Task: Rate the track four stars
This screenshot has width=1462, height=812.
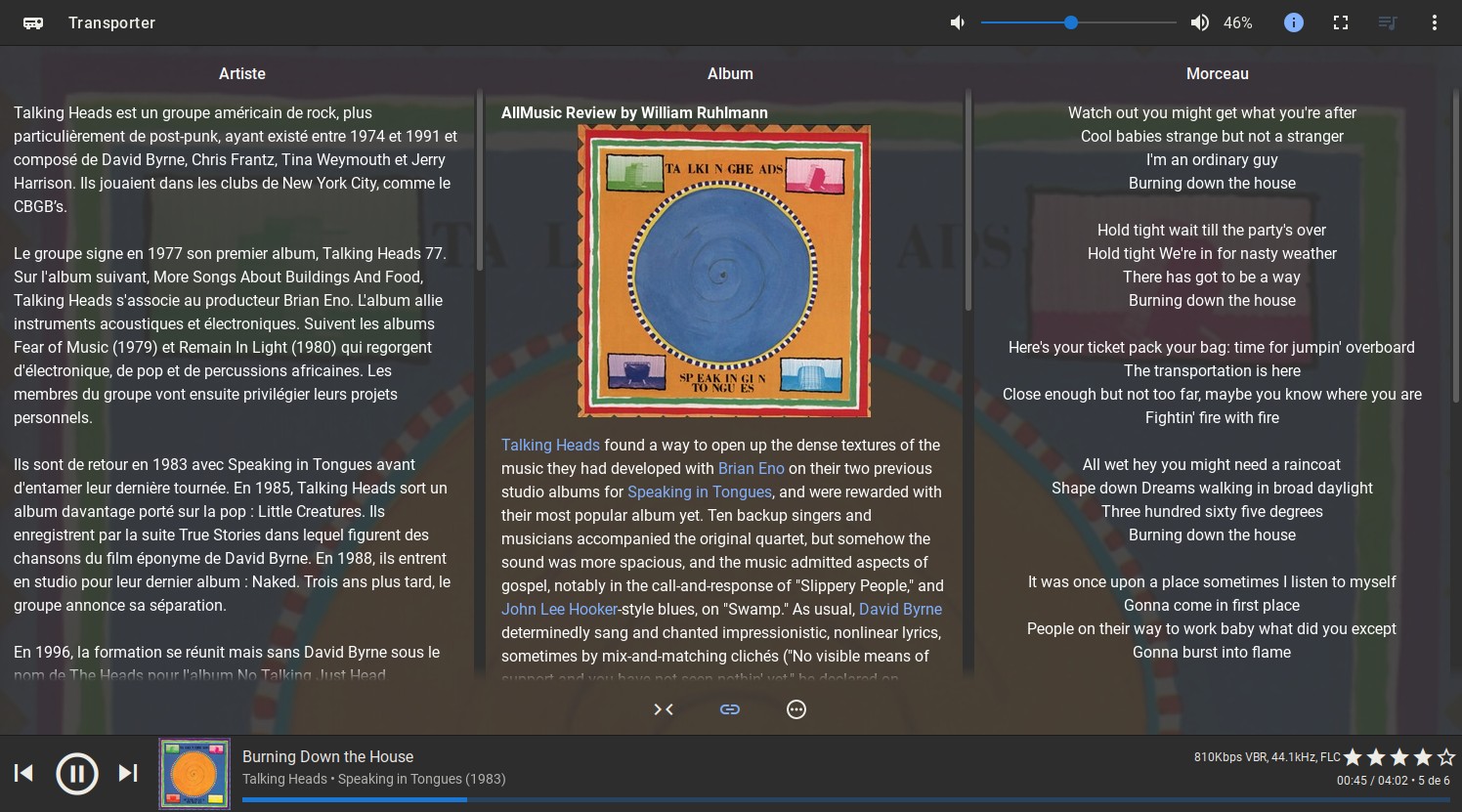Action: [x=1423, y=757]
